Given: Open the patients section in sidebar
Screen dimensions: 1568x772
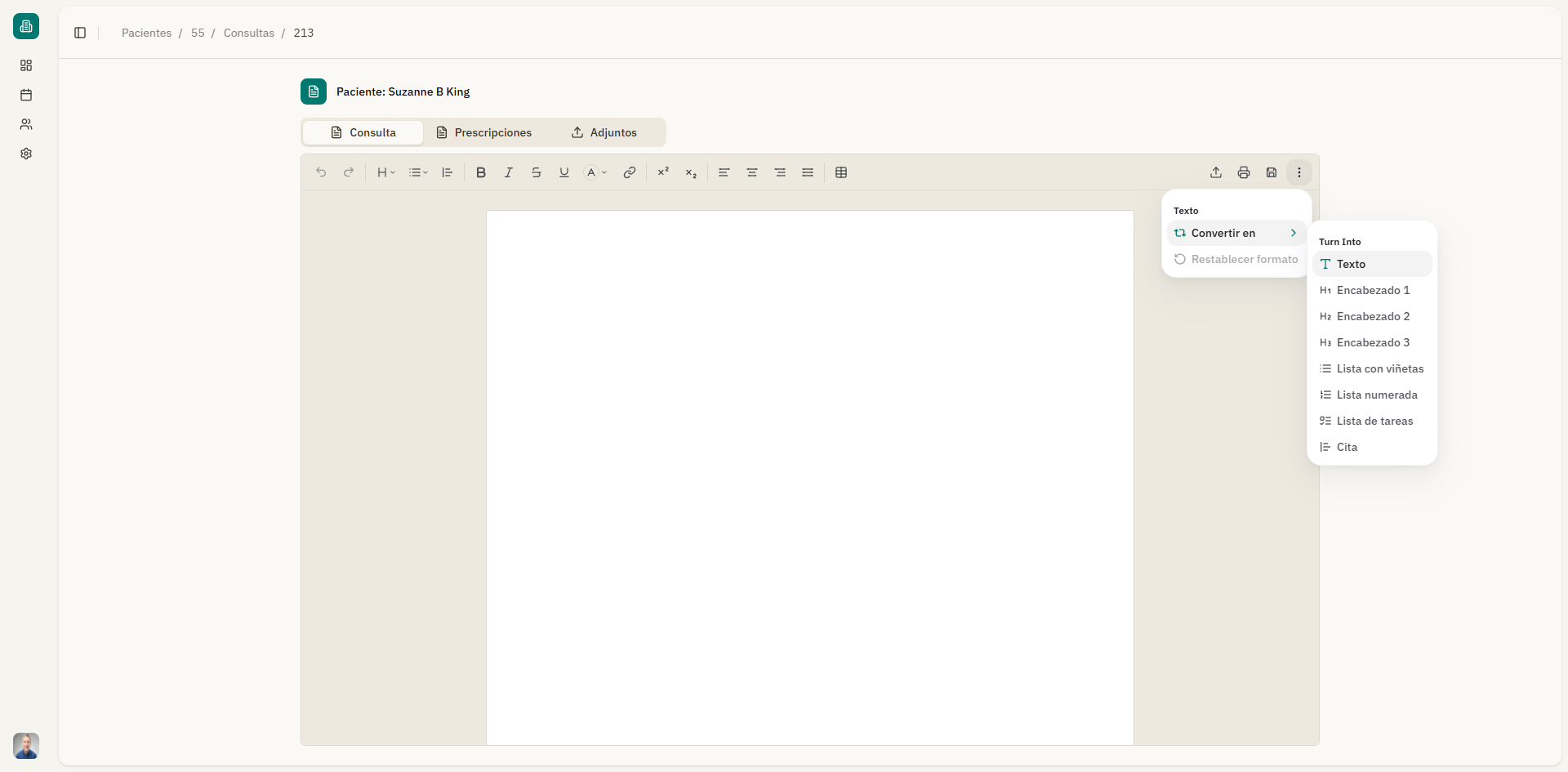Looking at the screenshot, I should [26, 124].
